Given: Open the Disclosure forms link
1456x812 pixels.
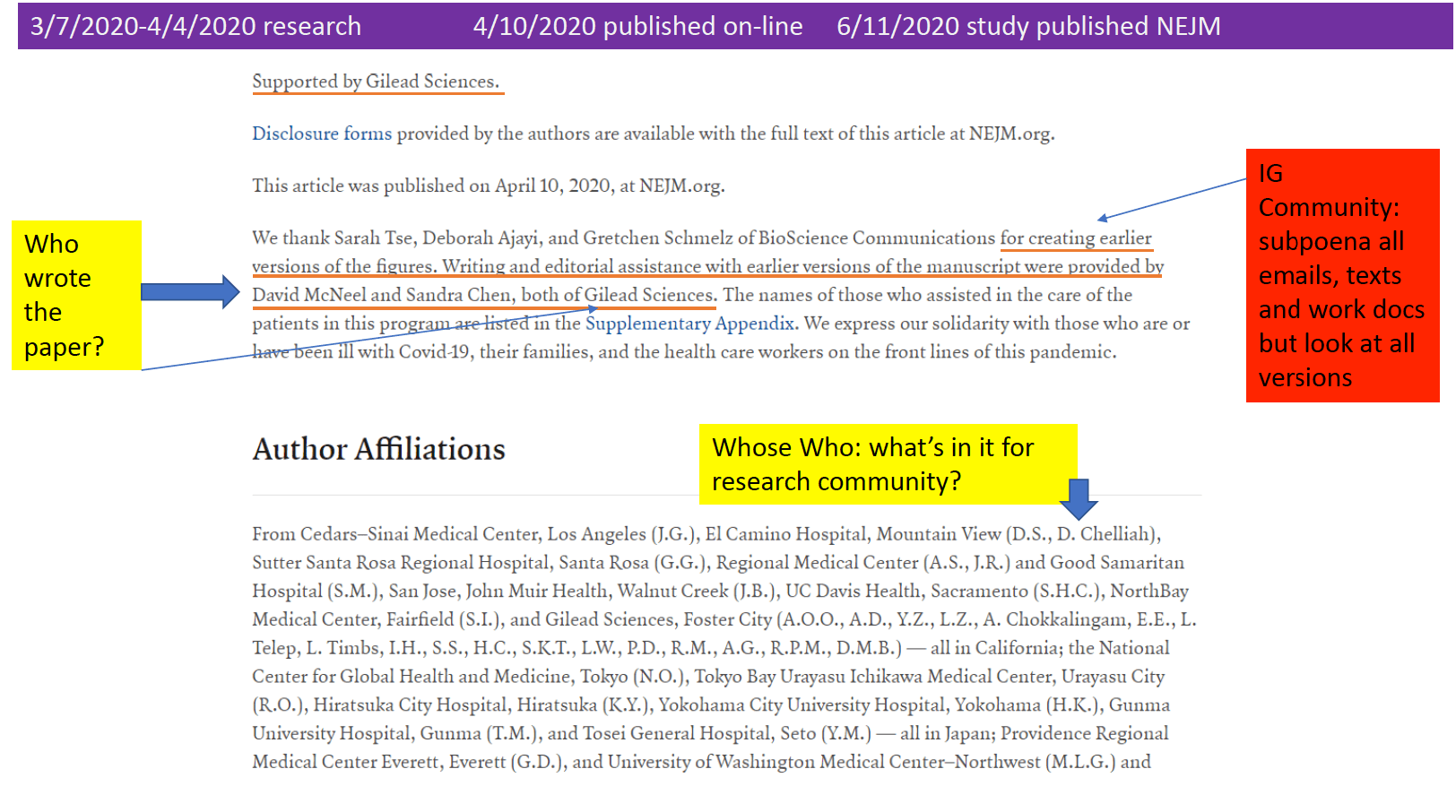Looking at the screenshot, I should [322, 134].
